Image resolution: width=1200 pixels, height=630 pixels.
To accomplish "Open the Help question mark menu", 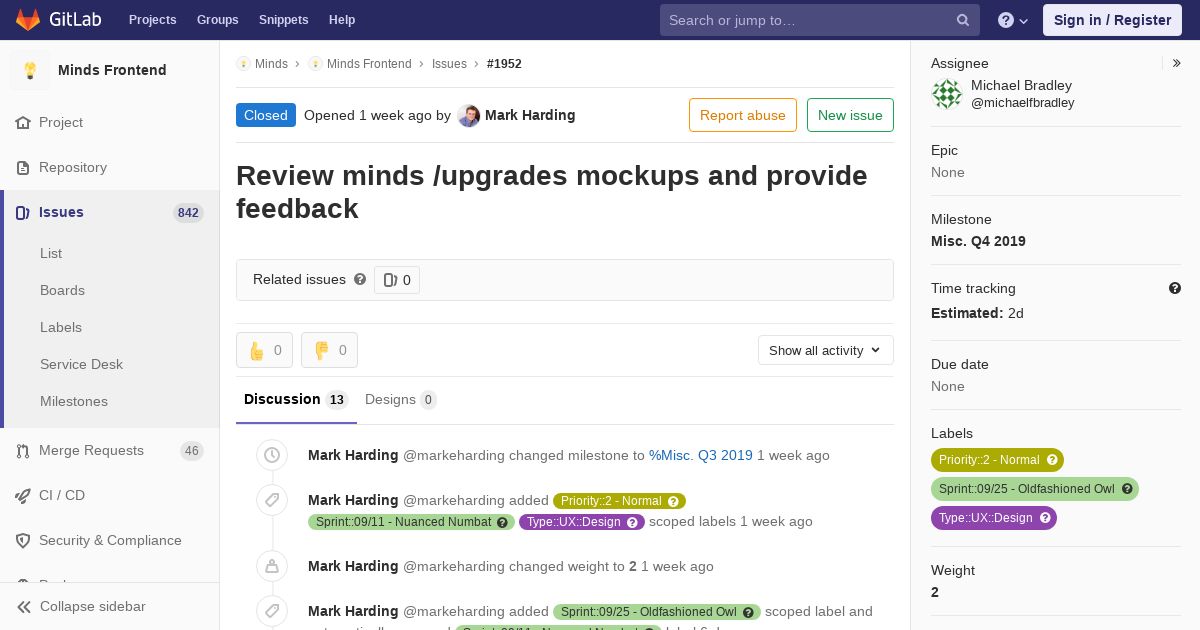I will click(1013, 20).
